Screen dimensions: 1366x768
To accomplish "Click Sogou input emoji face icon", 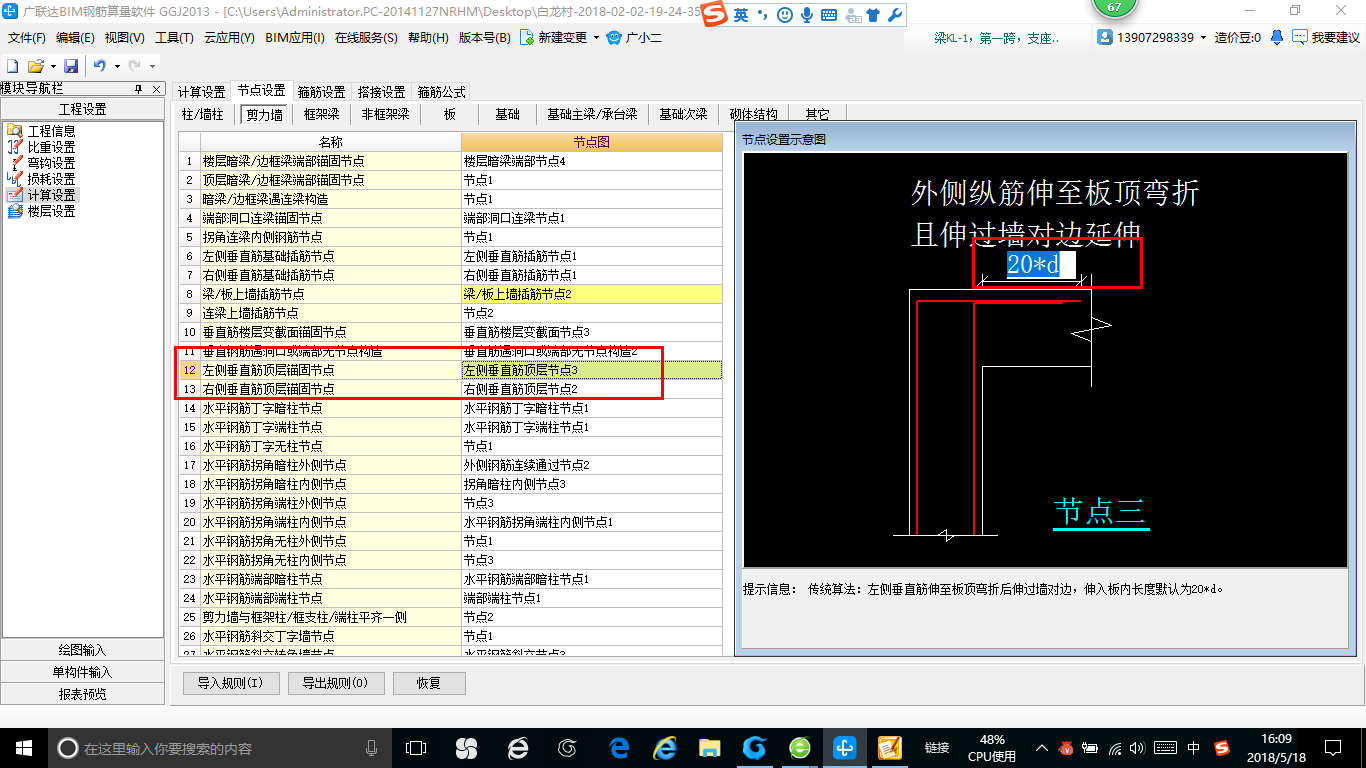I will tap(785, 15).
